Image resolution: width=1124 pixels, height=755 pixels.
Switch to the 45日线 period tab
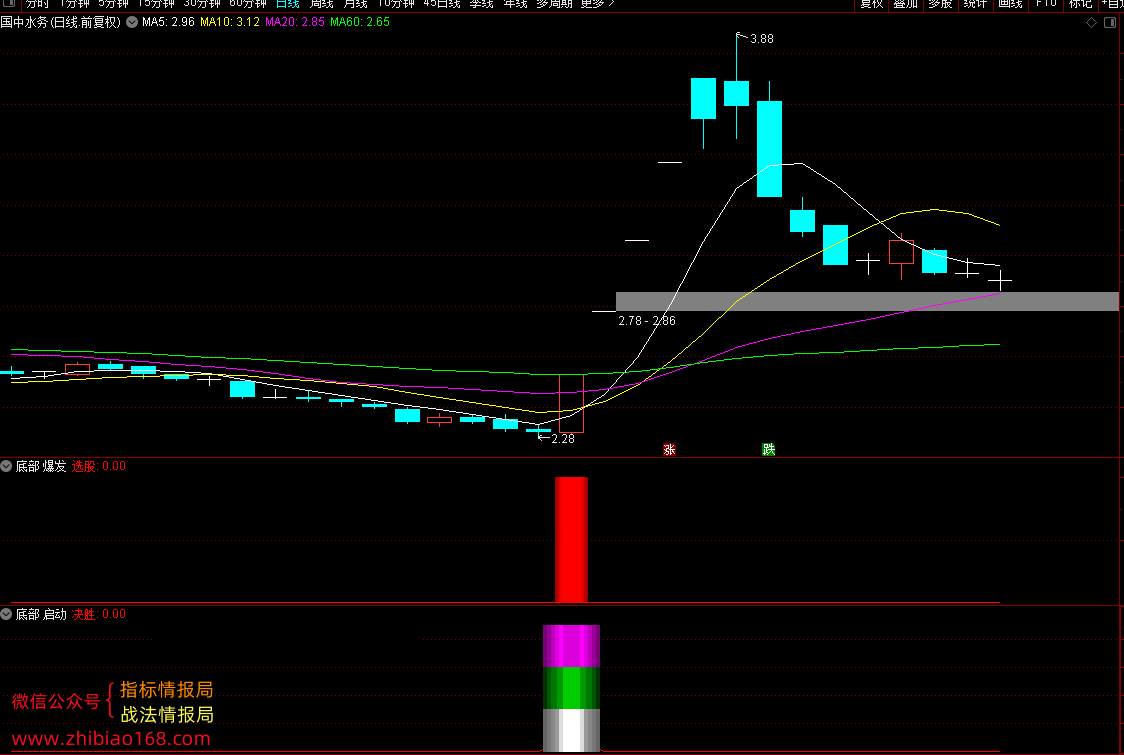[x=442, y=4]
